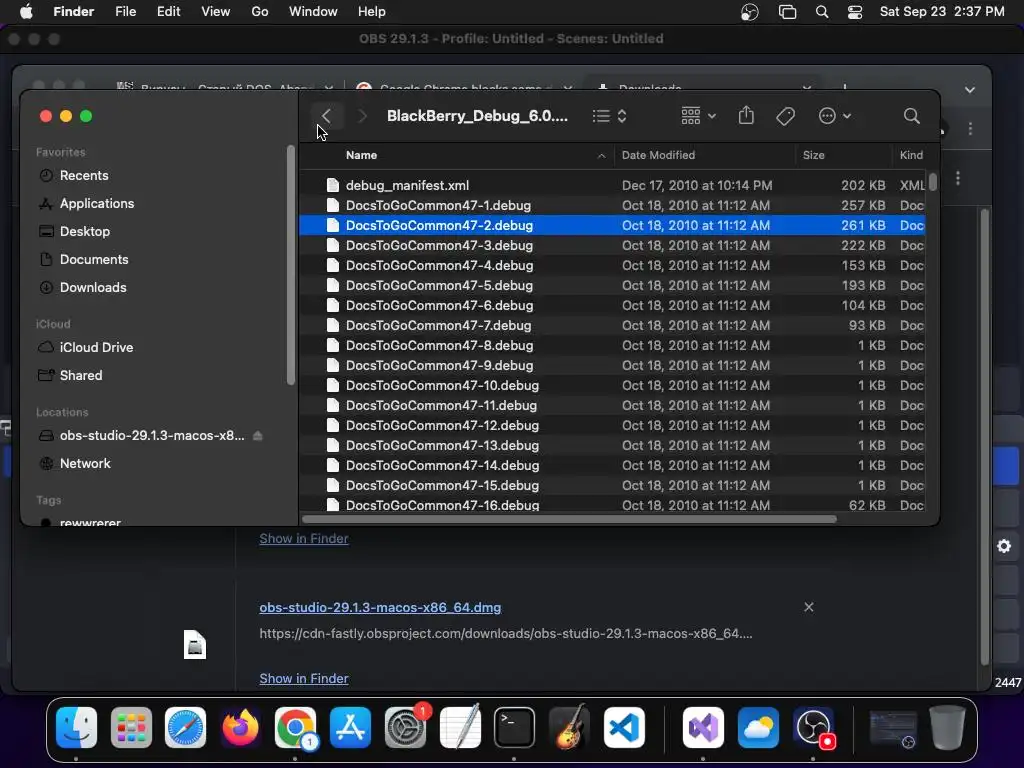1024x768 pixels.
Task: Go back in Finder window
Action: pyautogui.click(x=326, y=116)
